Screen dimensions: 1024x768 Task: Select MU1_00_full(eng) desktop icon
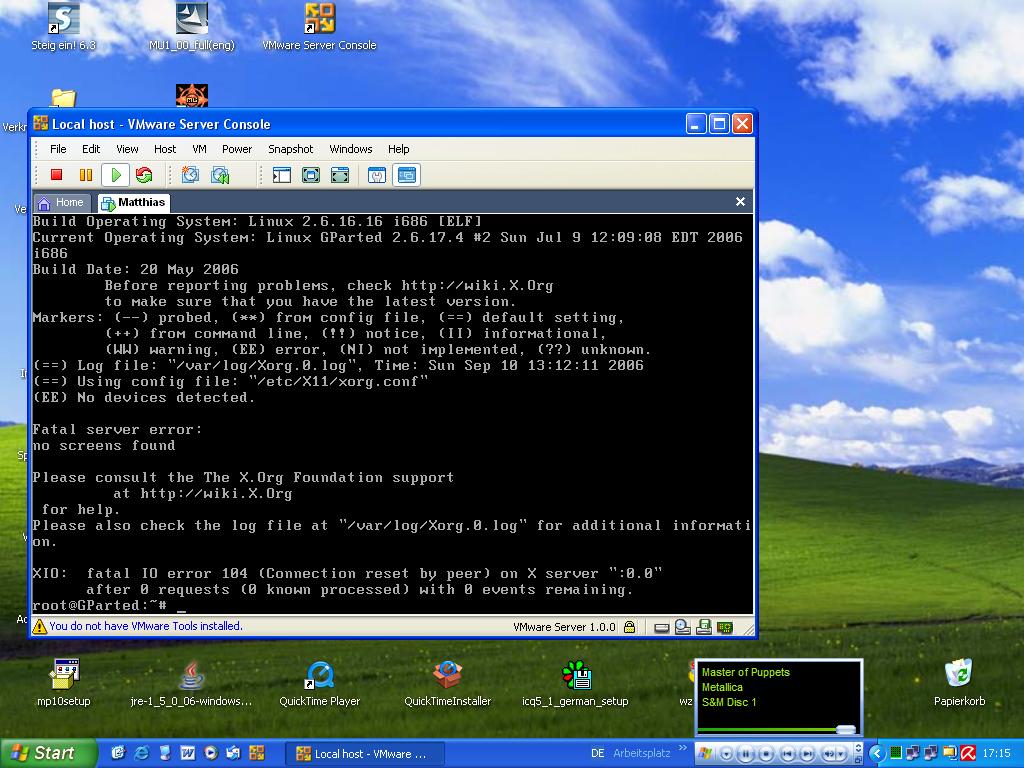(191, 26)
